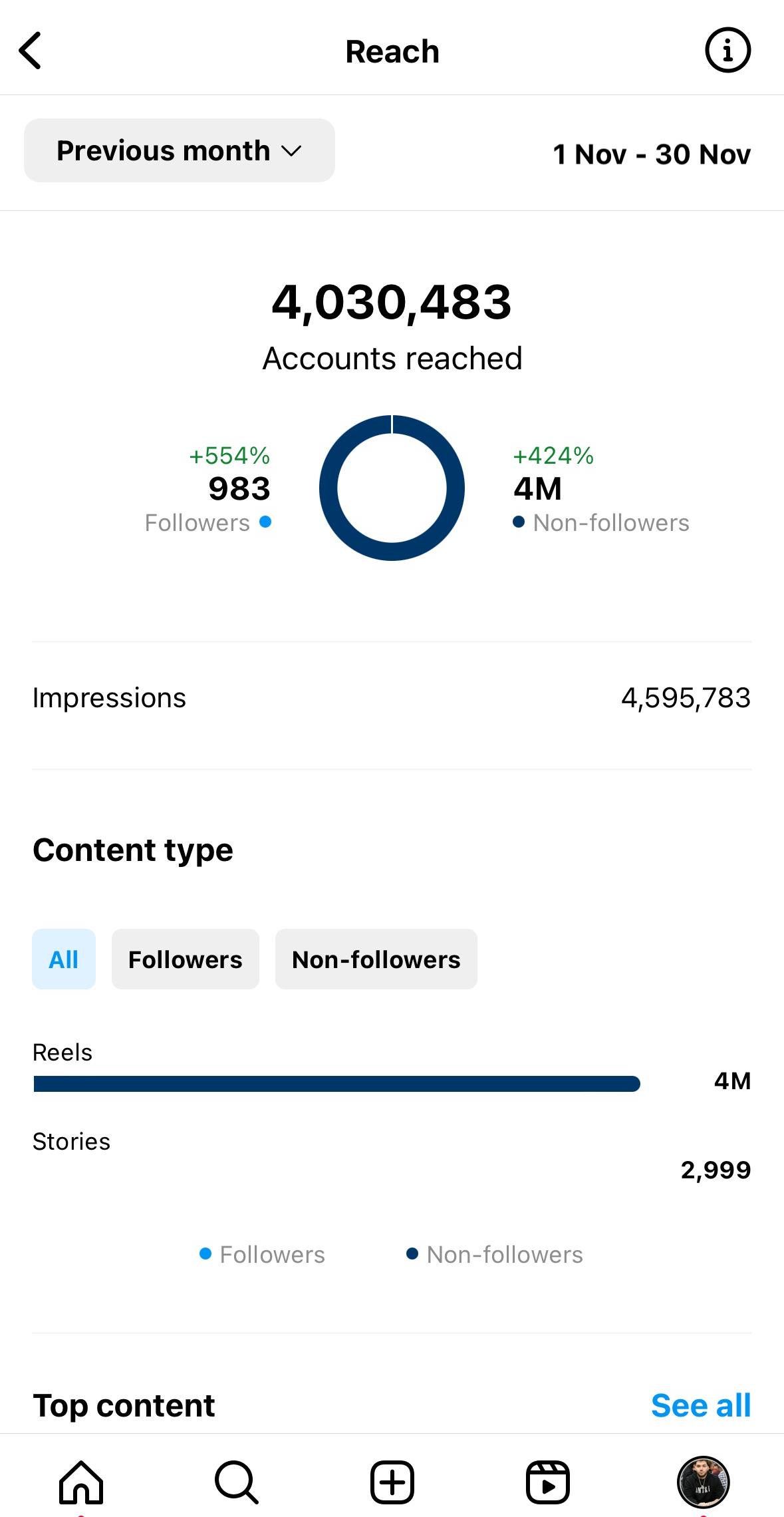Filter content type by Followers
This screenshot has width=784, height=1517.
point(185,959)
